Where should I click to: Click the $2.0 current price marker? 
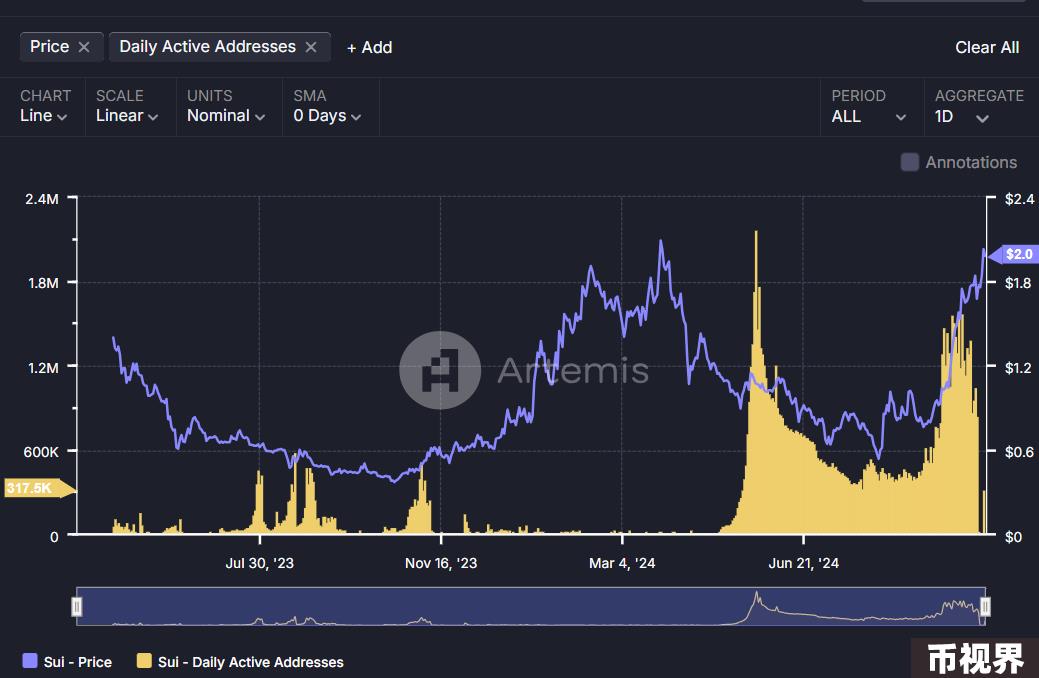tap(1014, 254)
